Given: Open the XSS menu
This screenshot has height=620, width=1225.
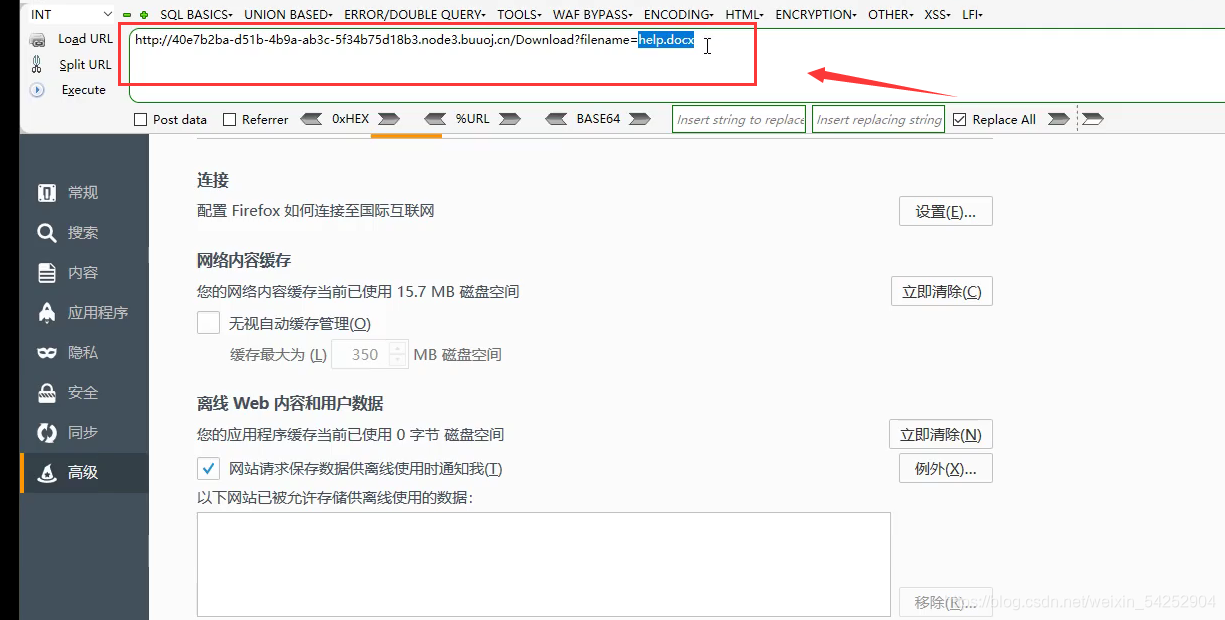Looking at the screenshot, I should [x=938, y=15].
